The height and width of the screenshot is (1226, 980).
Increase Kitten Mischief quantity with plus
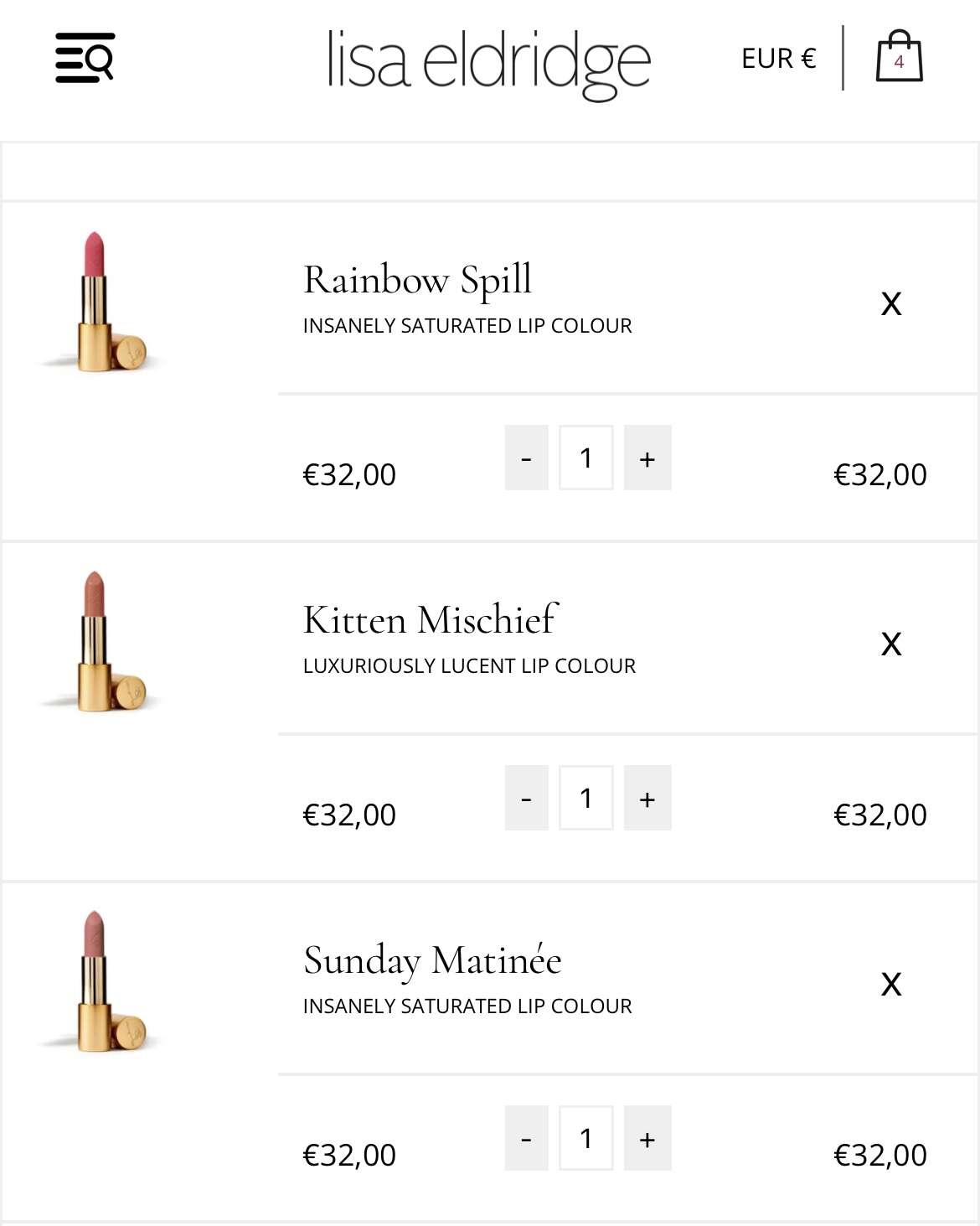pyautogui.click(x=647, y=798)
